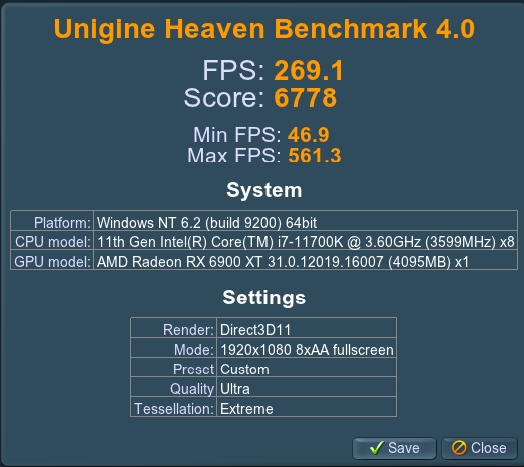Click the Platform label cell
Screen dimensions: 524x467
52,221
